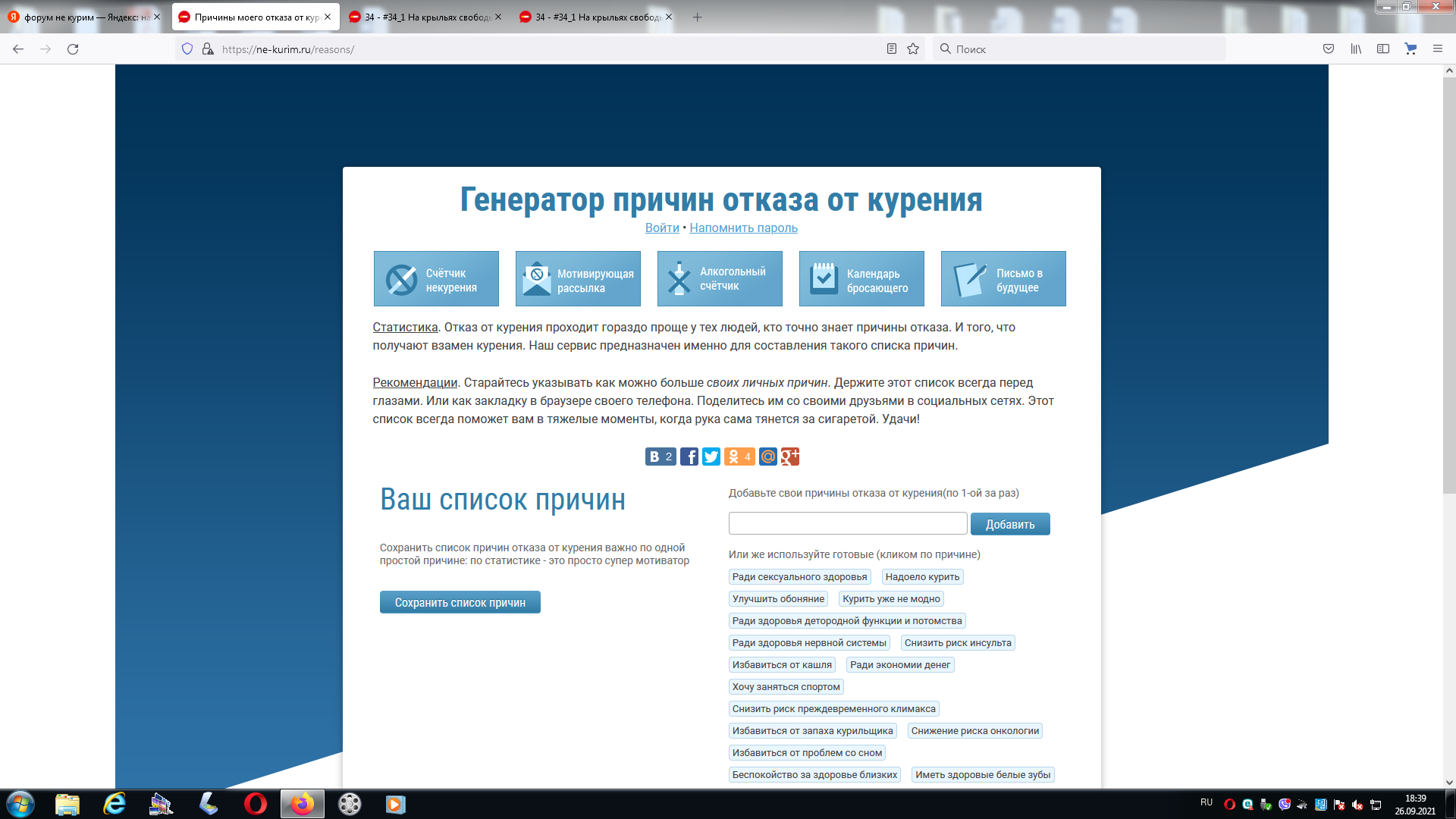1456x819 pixels.
Task: Click the Войти login link
Action: [x=662, y=227]
